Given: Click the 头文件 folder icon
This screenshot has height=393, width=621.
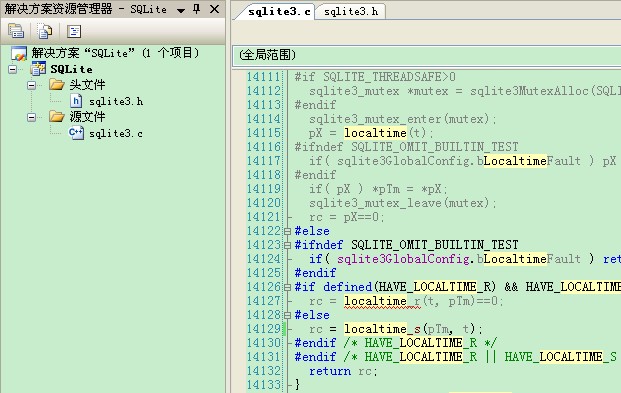Looking at the screenshot, I should (57, 84).
